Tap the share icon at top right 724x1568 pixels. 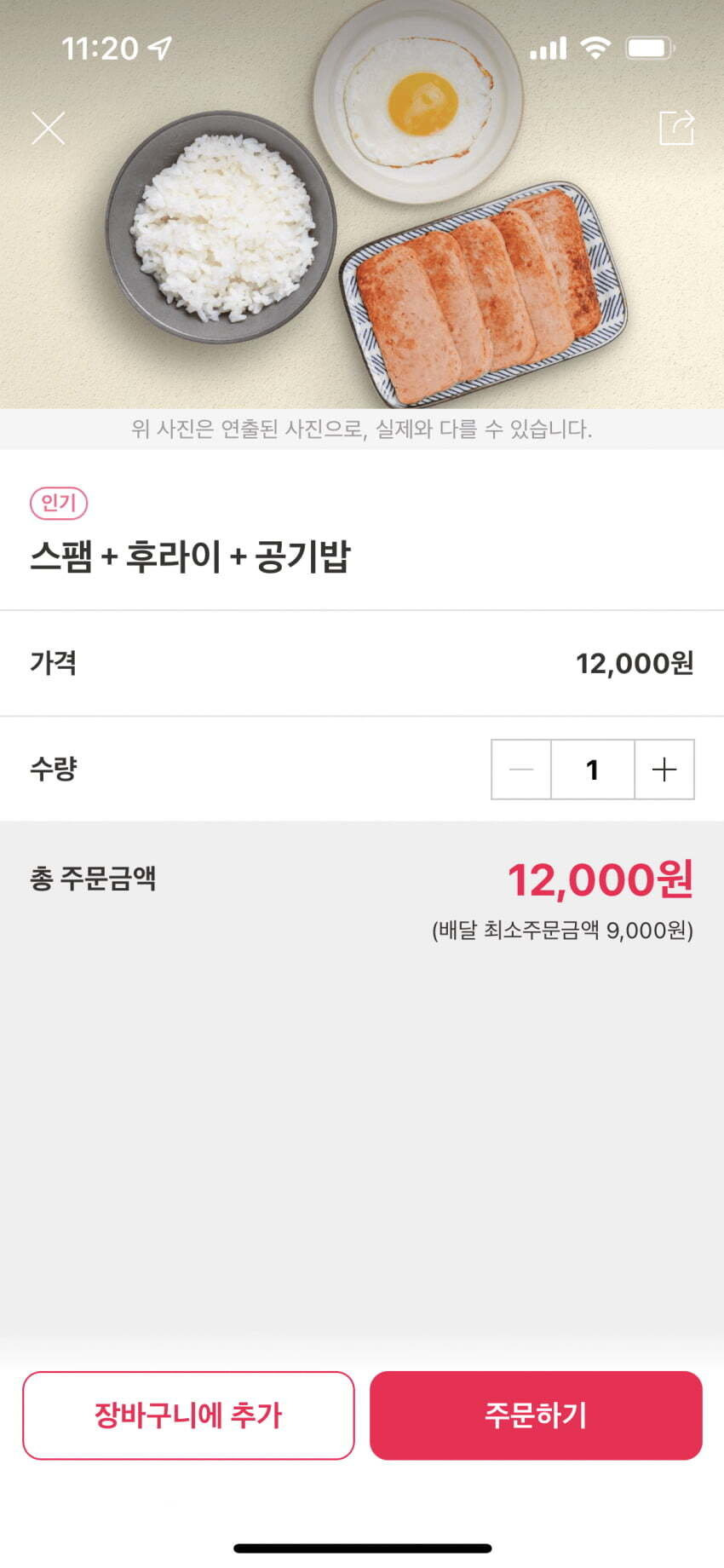click(676, 129)
